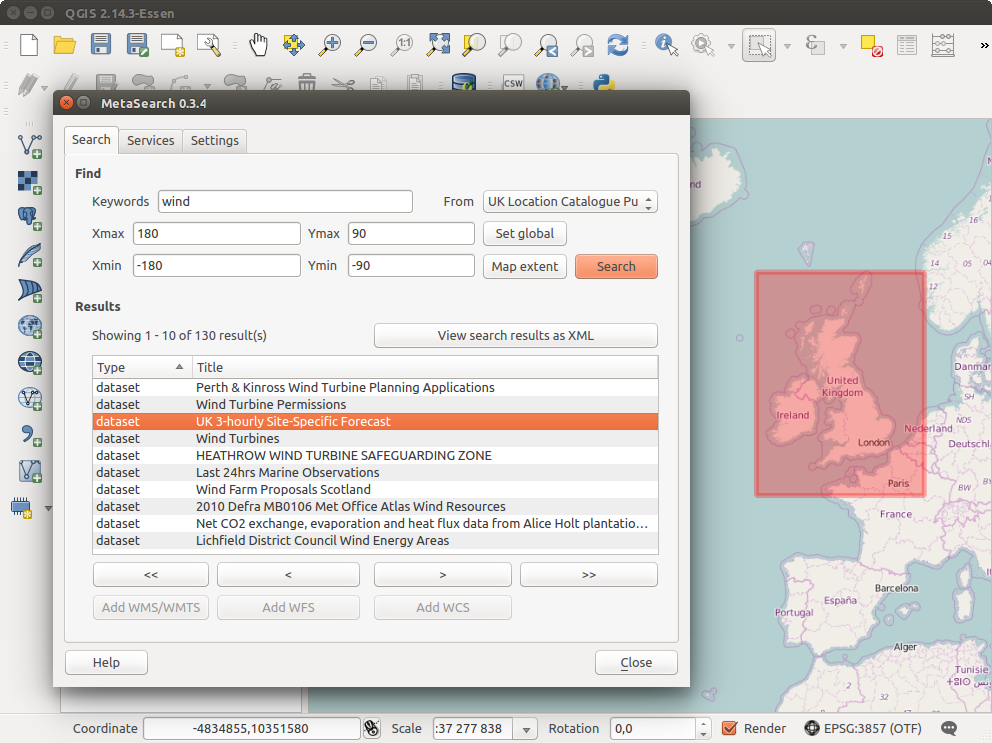992x743 pixels.
Task: Toggle the Render checkbox
Action: (x=730, y=728)
